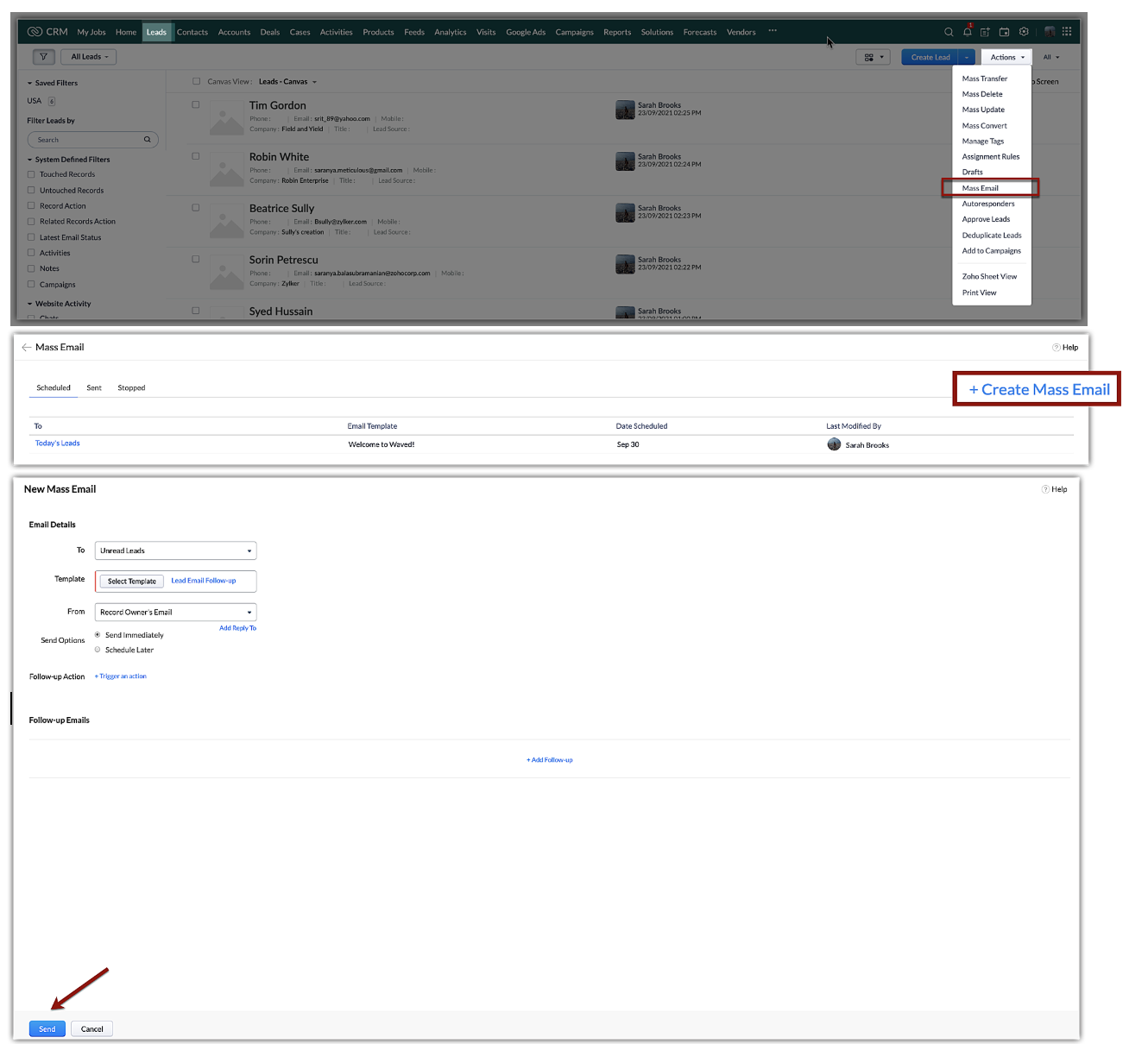Expand the All Leads dropdown
This screenshot has width=1148, height=1044.
pos(90,57)
